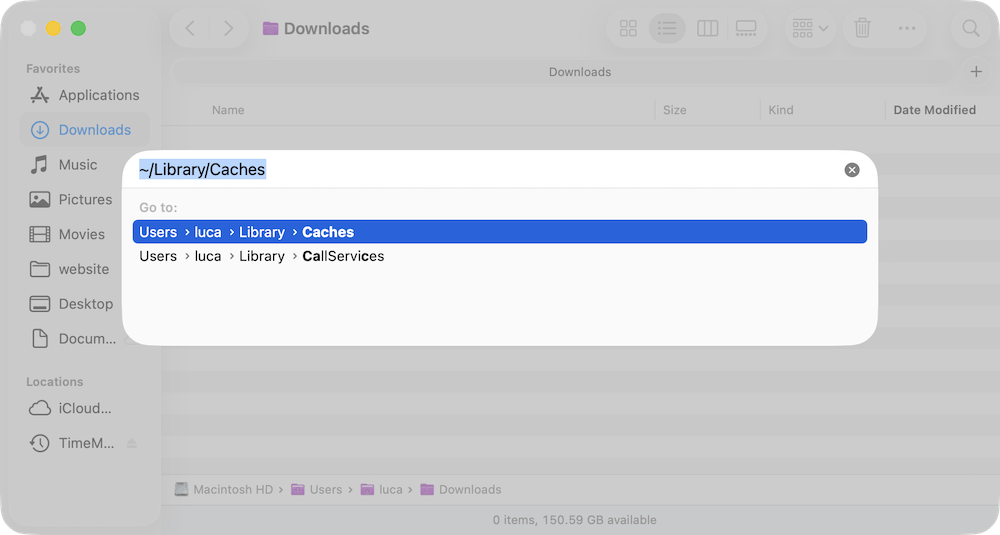Open the Time Machine volume in the sidebar
Image resolution: width=1000 pixels, height=535 pixels.
72,443
